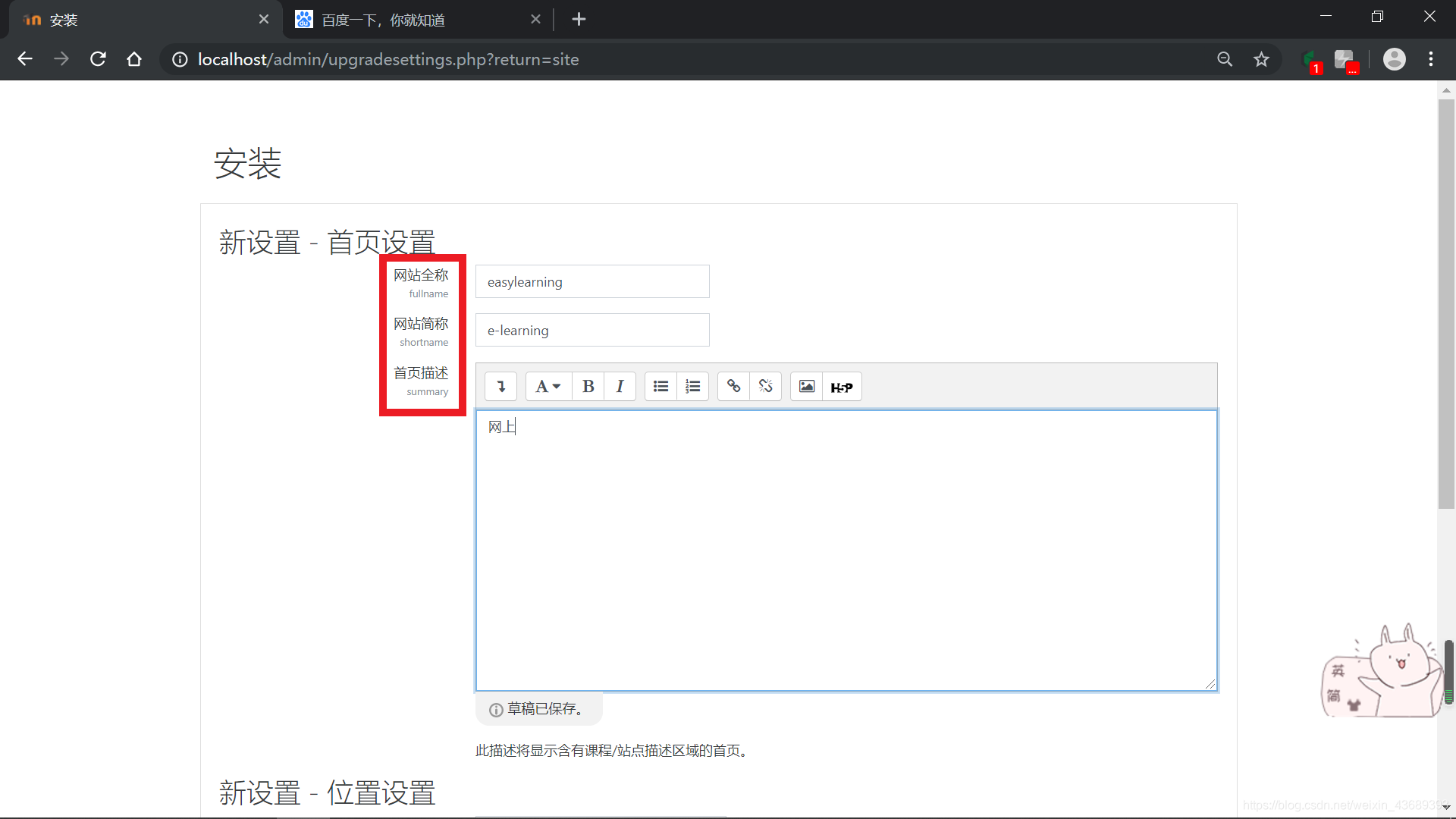The image size is (1456, 819).
Task: Click inside the summary text editor
Action: click(x=846, y=550)
